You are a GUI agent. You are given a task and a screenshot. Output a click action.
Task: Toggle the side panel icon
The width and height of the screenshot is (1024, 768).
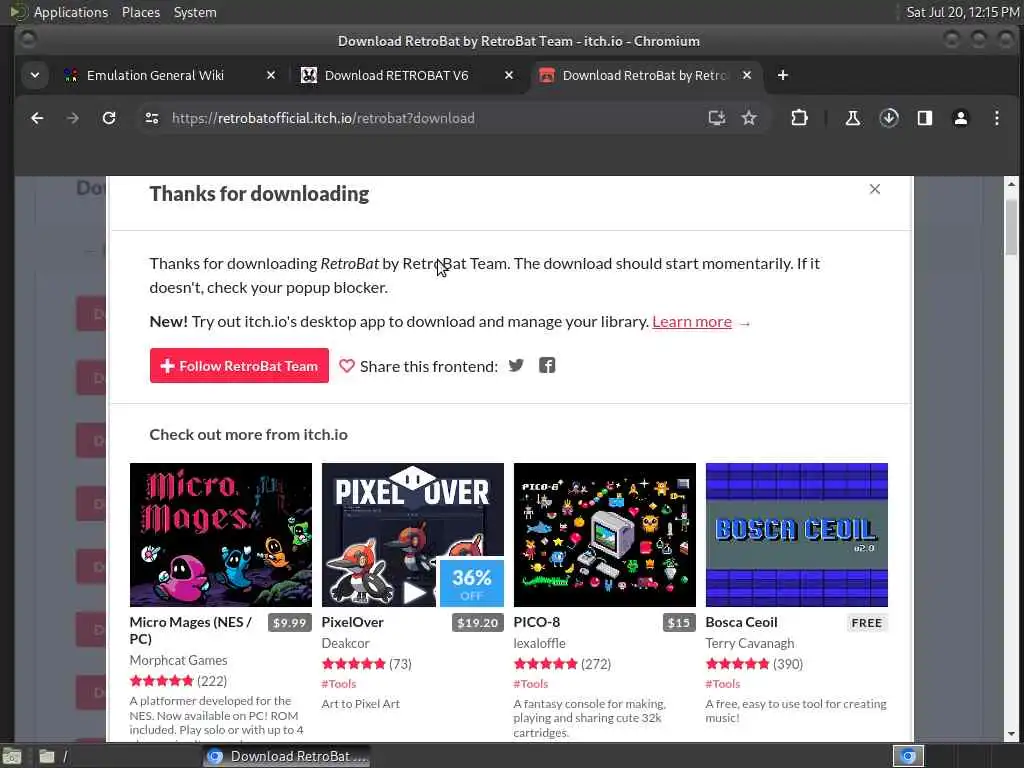tap(925, 118)
